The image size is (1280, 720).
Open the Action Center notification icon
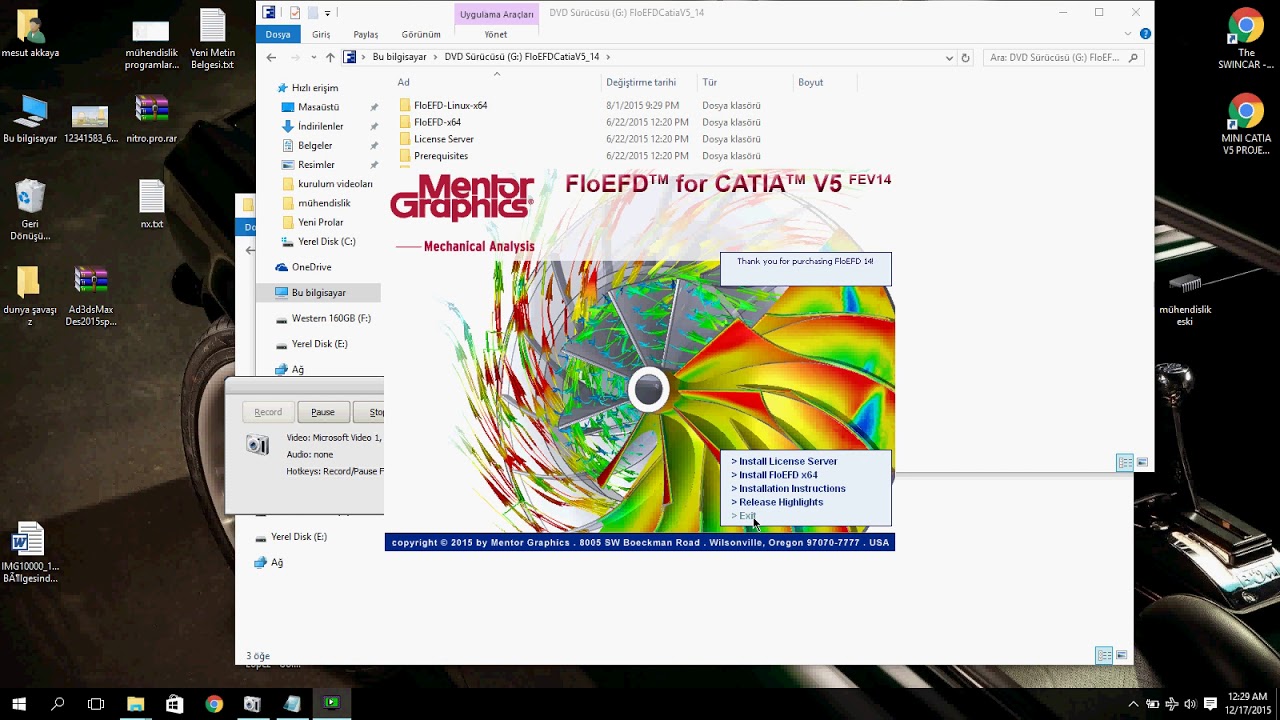tap(1210, 704)
